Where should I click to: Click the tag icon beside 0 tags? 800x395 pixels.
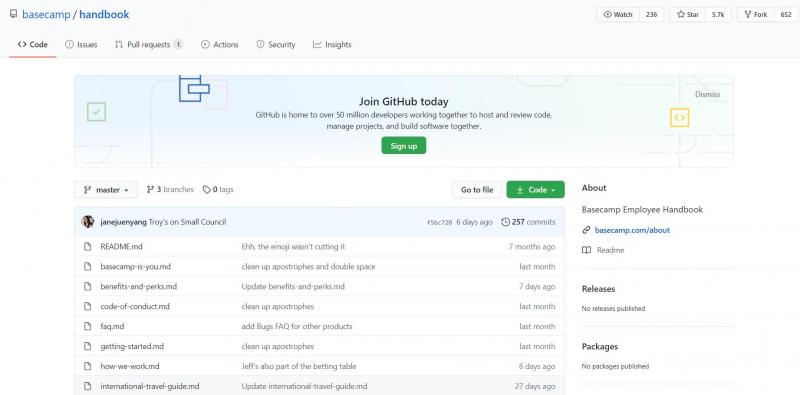click(206, 189)
